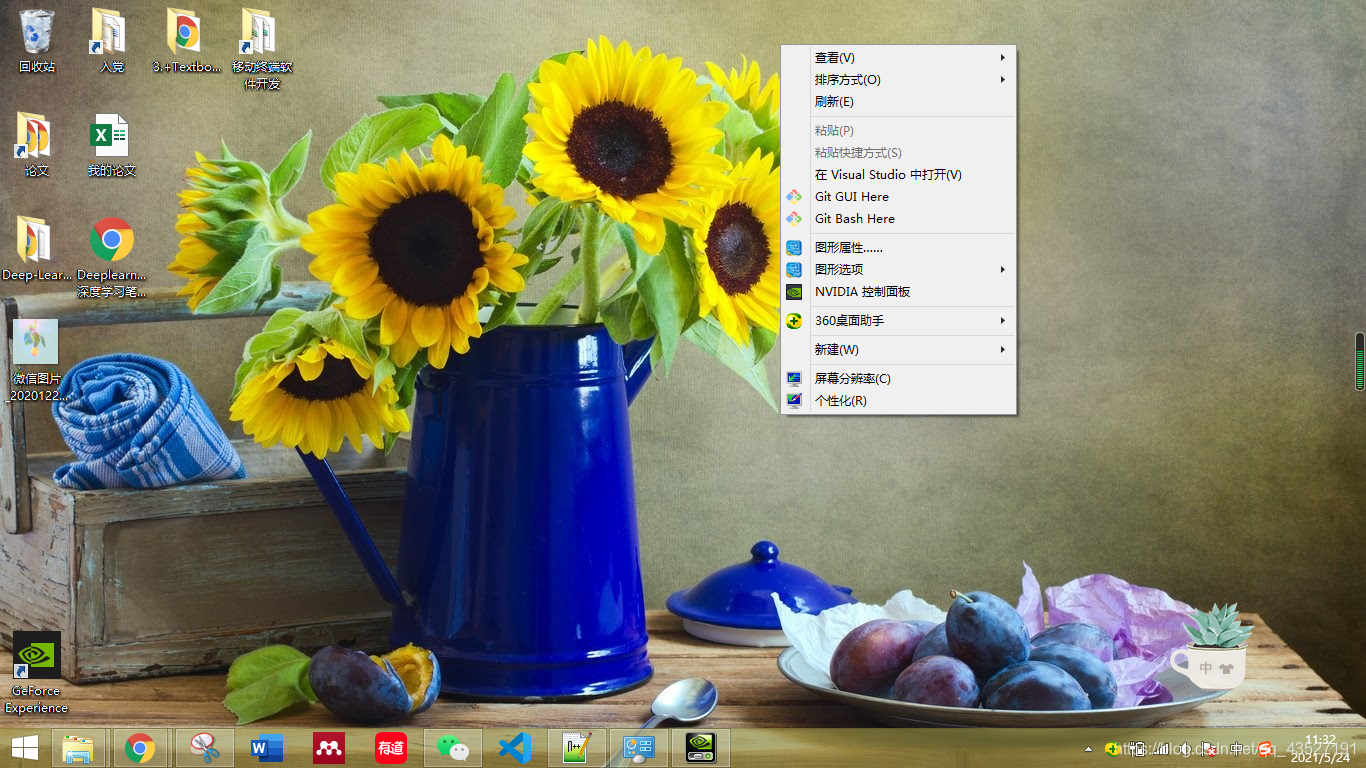Screen dimensions: 1366x768
Task: Launch Microsoft Word from the taskbar
Action: point(267,748)
